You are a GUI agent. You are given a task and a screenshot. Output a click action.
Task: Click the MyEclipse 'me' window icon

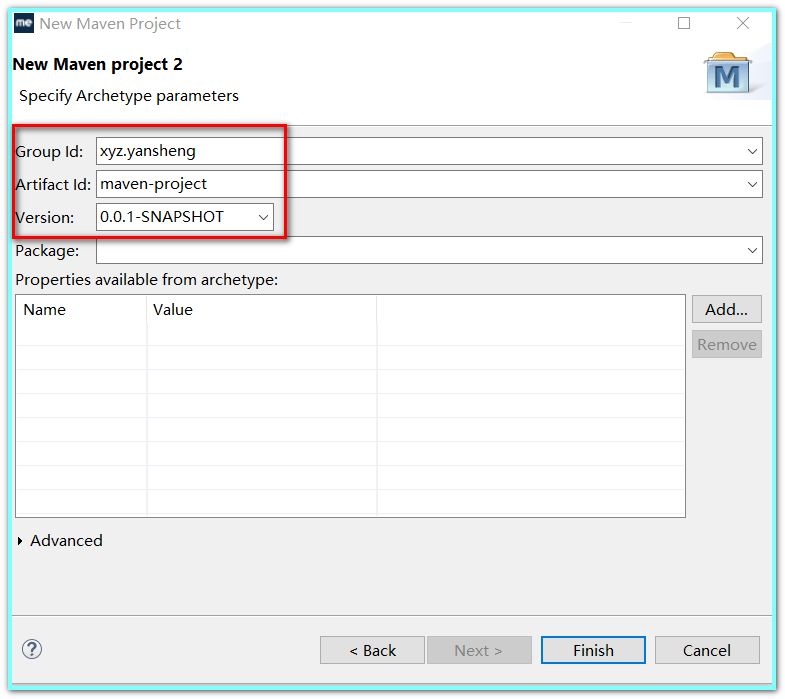[24, 23]
